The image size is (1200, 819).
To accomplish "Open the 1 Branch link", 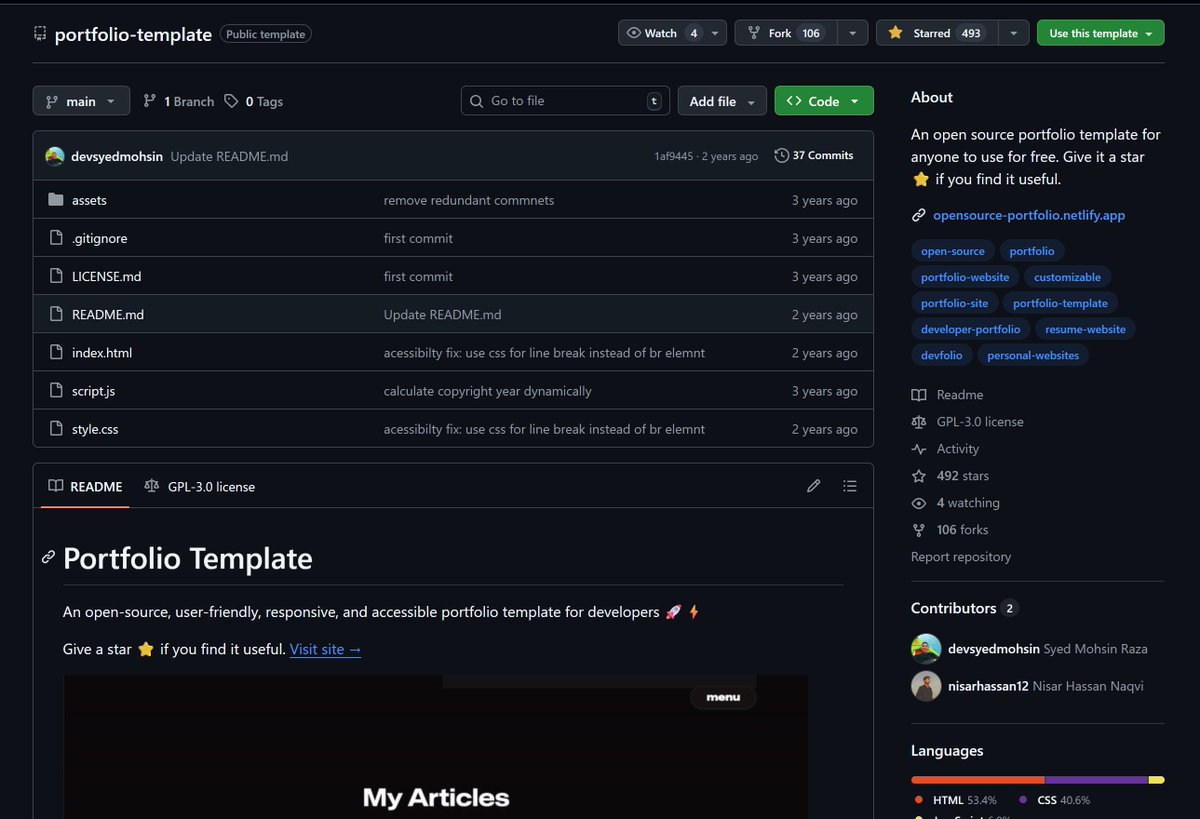I will [x=179, y=101].
